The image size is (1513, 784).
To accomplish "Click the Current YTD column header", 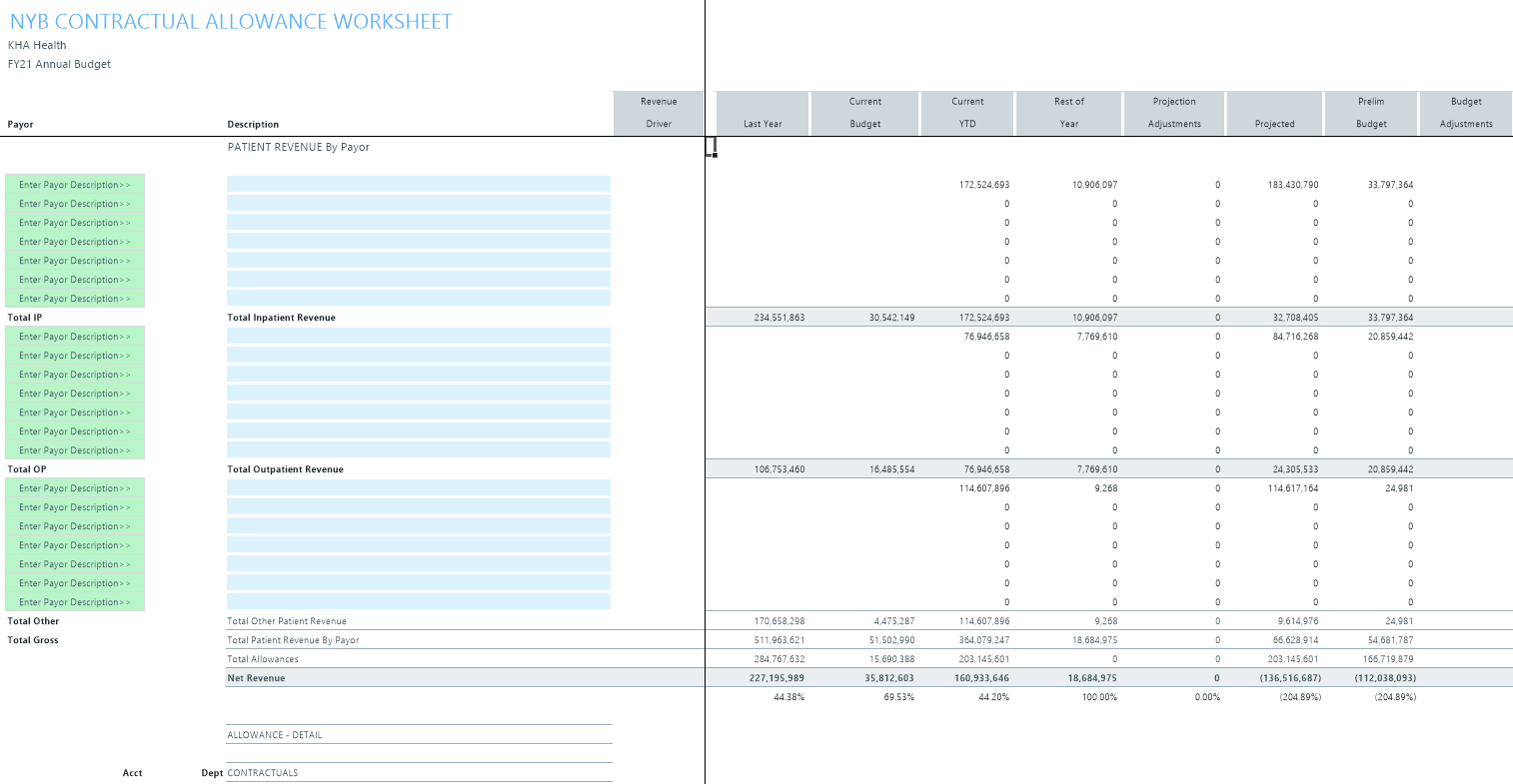I will tap(967, 113).
